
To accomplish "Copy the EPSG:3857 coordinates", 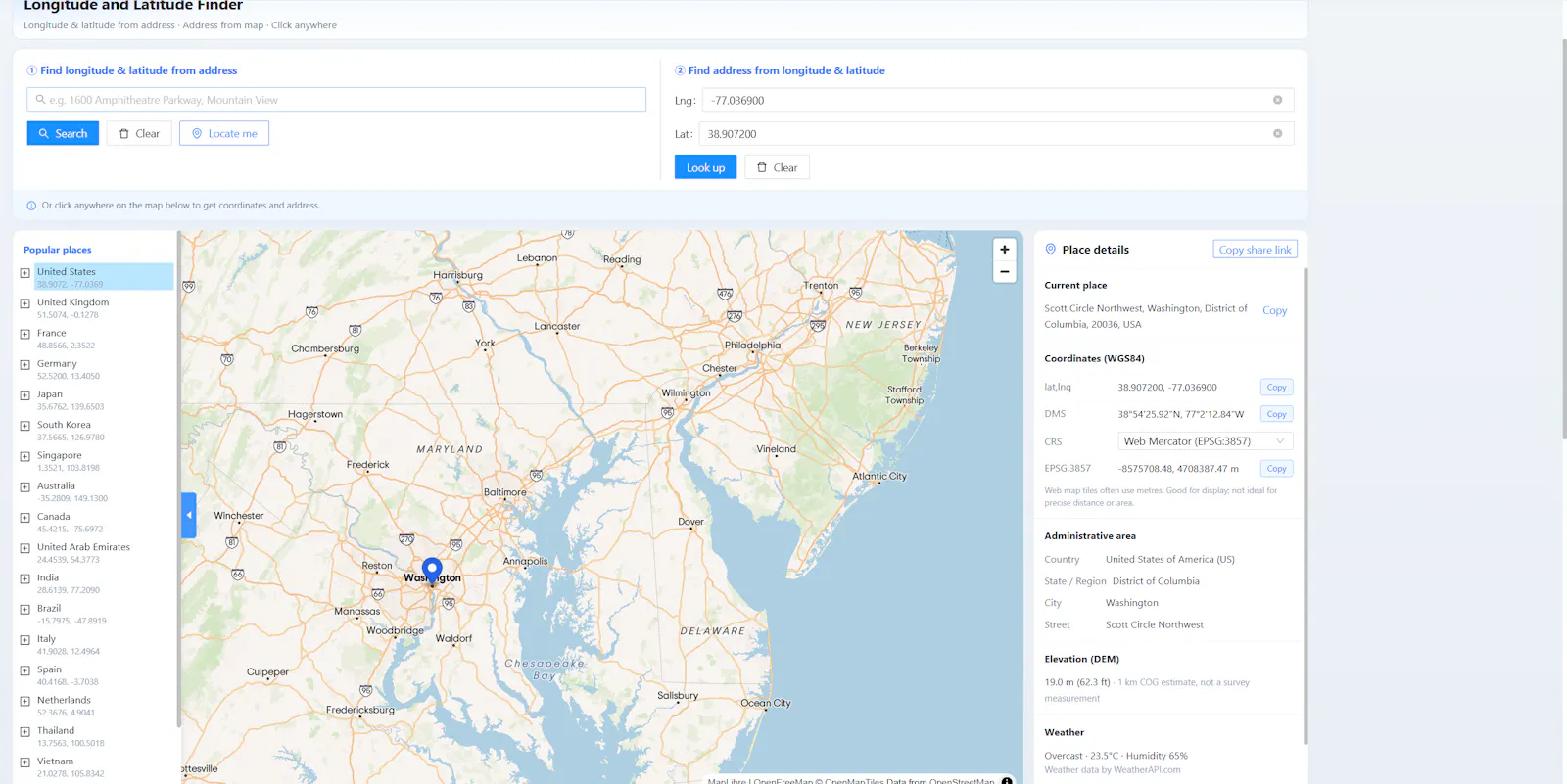I will click(1276, 469).
